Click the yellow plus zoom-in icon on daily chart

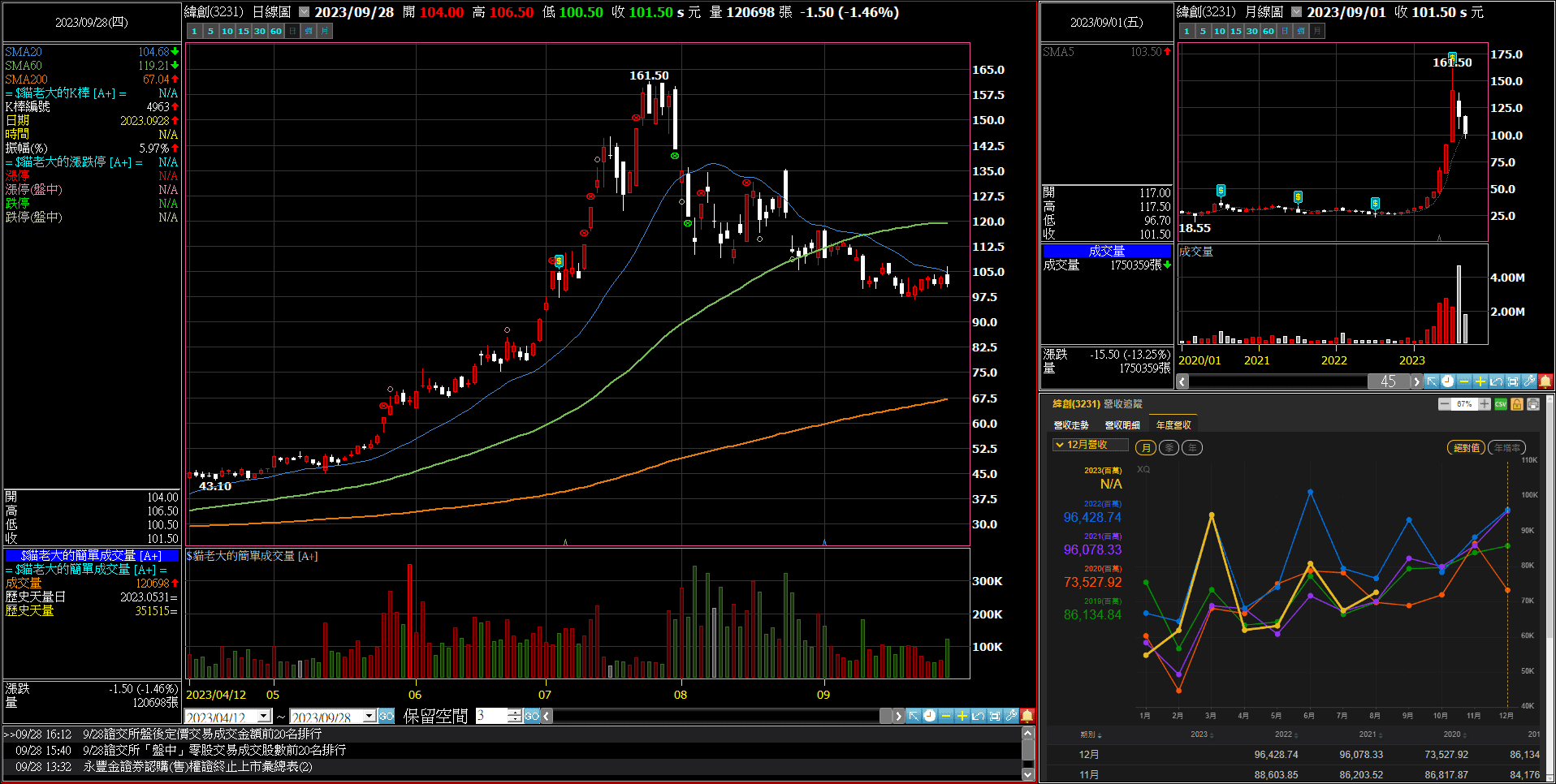point(962,716)
